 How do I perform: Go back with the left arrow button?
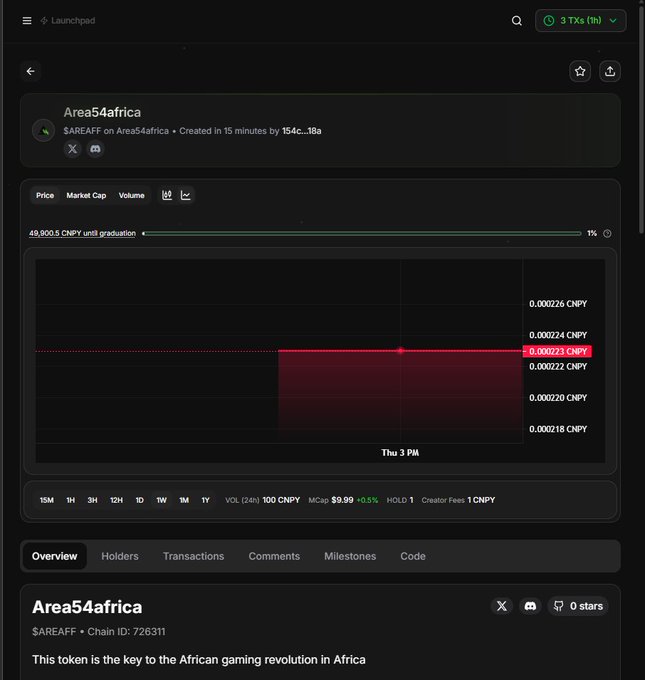(x=30, y=71)
